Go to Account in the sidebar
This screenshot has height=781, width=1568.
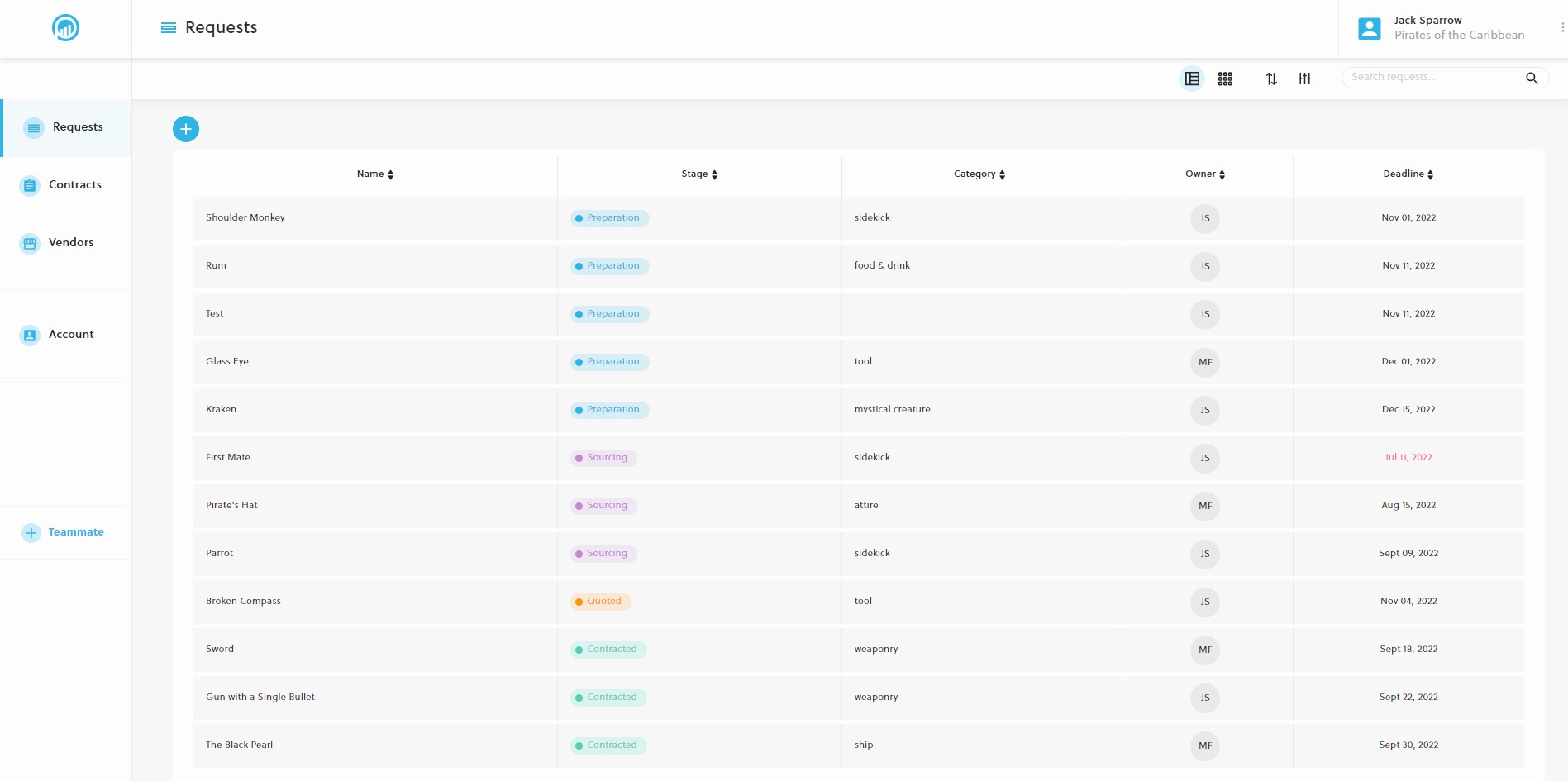click(x=70, y=335)
